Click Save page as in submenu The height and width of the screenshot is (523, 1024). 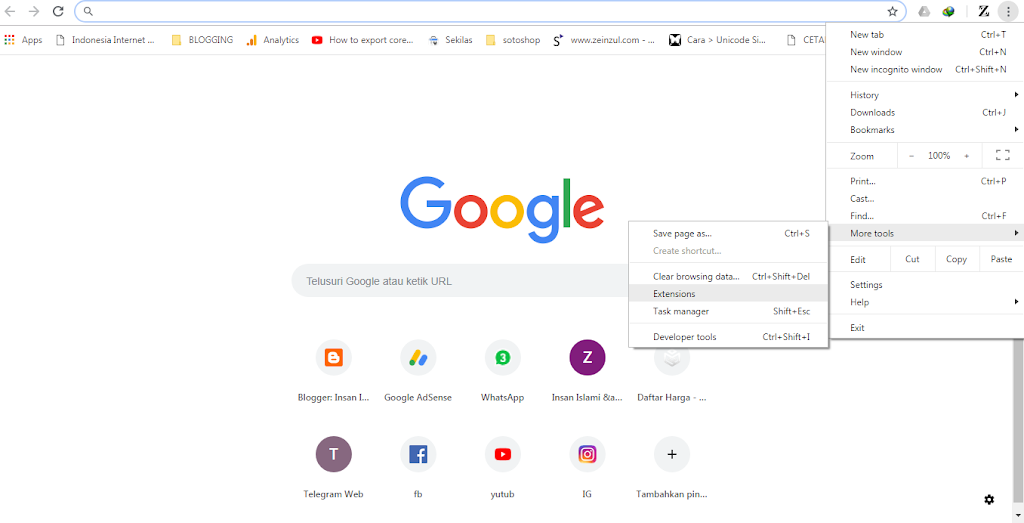pyautogui.click(x=728, y=233)
